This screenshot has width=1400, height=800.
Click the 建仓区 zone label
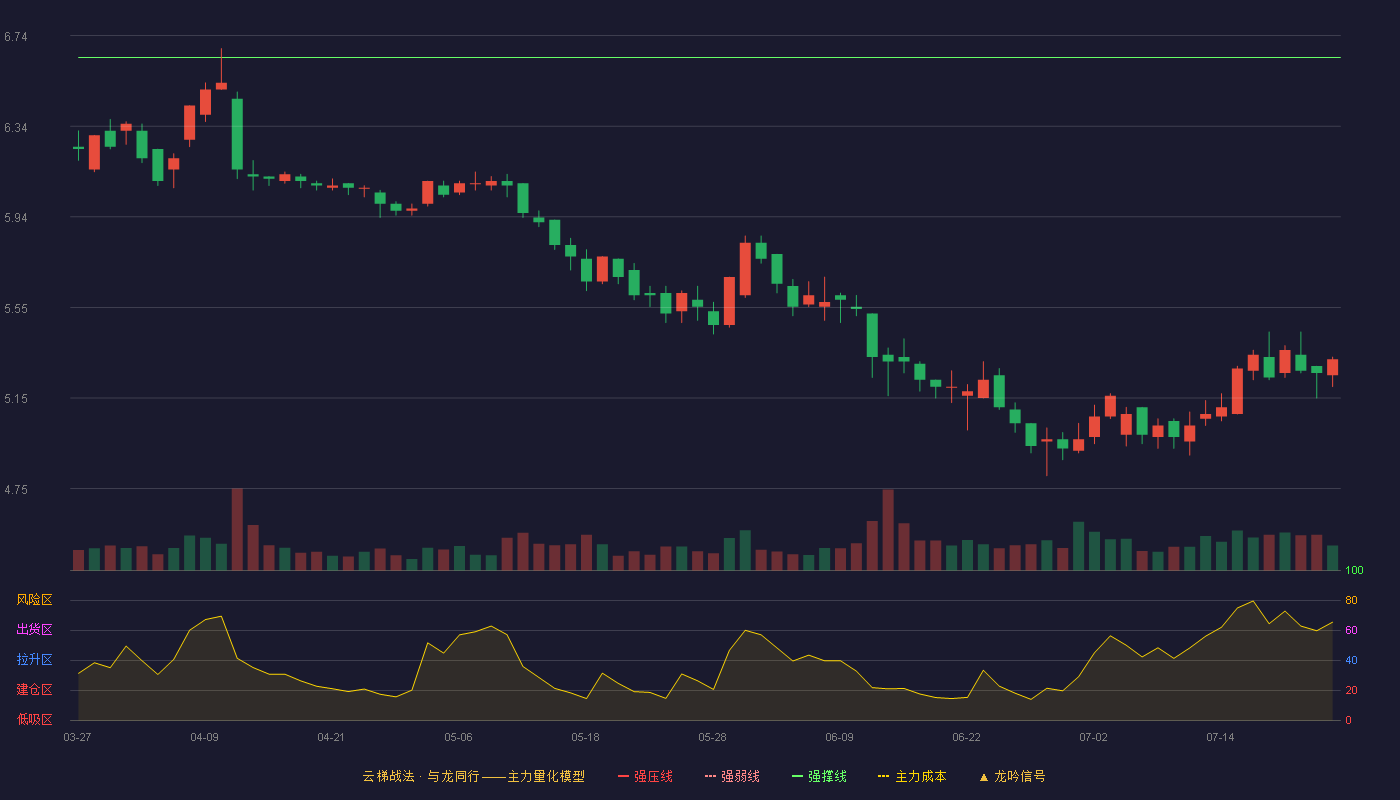[35, 690]
